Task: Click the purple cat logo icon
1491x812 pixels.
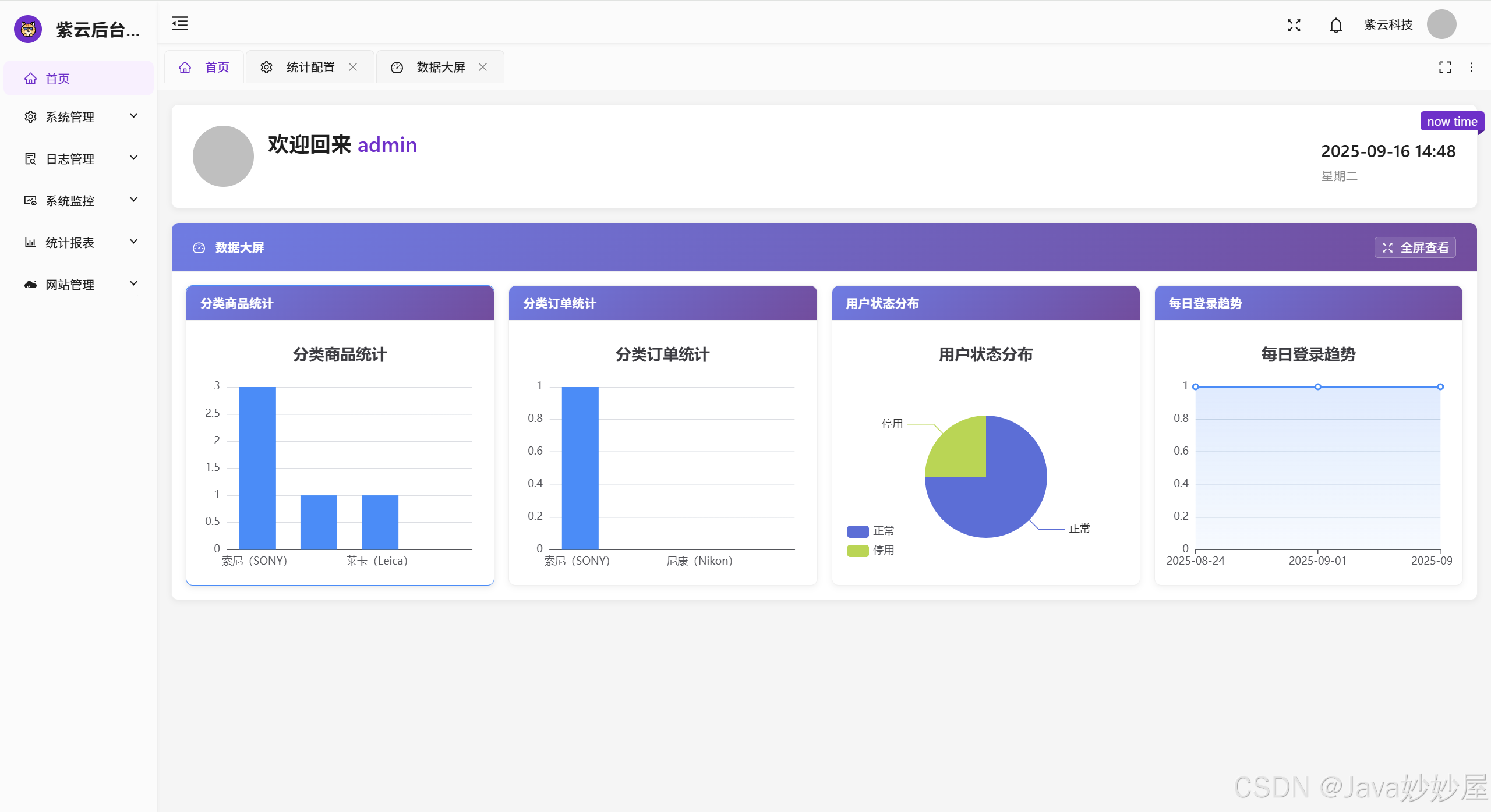Action: [x=28, y=29]
